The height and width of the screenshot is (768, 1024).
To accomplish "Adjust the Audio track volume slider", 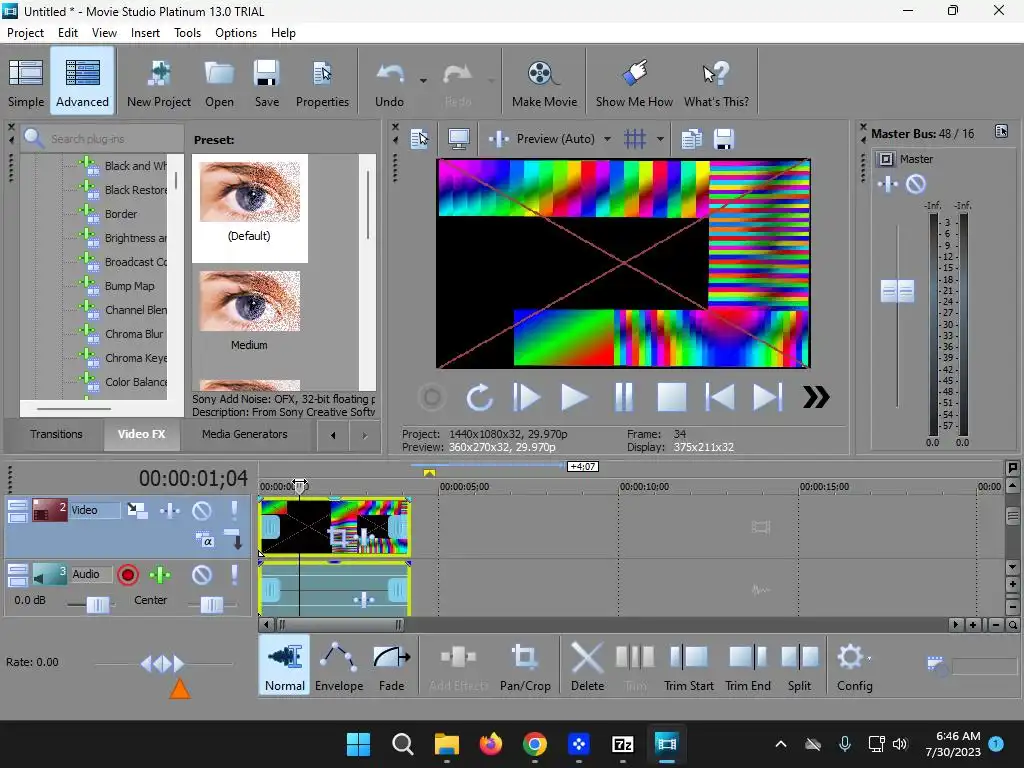I will pos(98,605).
